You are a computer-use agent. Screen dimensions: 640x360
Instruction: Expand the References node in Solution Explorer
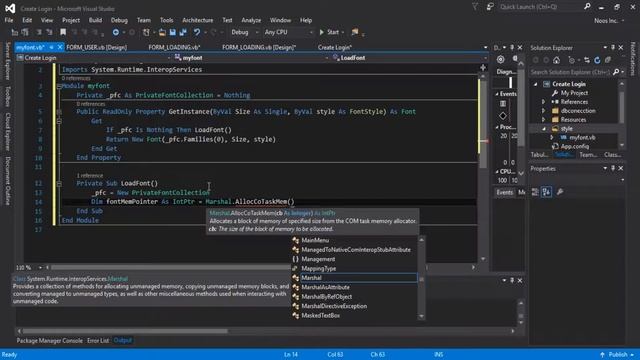point(544,102)
